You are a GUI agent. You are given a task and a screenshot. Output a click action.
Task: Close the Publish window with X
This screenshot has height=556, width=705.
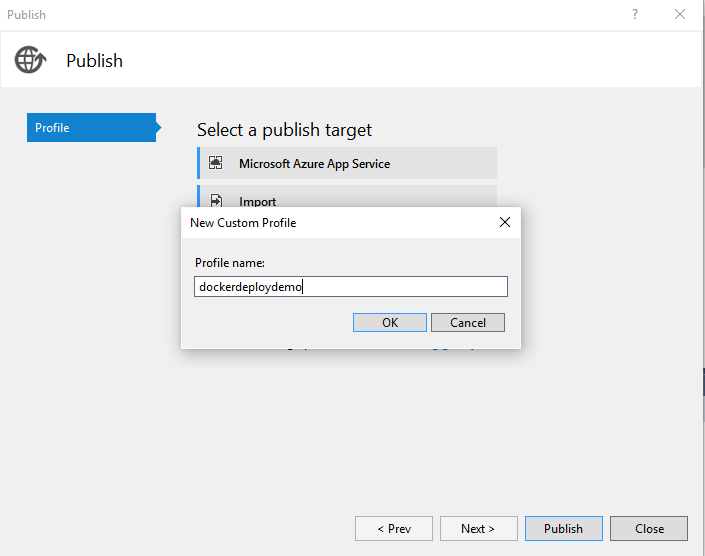pos(681,14)
